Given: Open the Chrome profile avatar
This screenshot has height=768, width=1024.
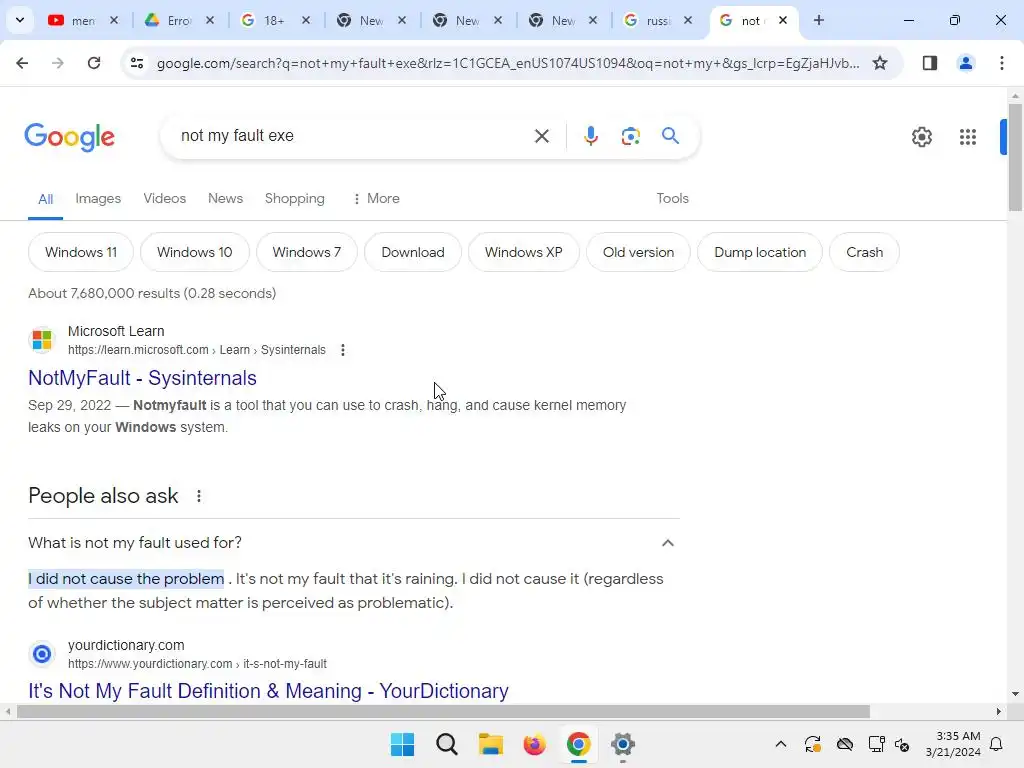Looking at the screenshot, I should click(x=965, y=63).
